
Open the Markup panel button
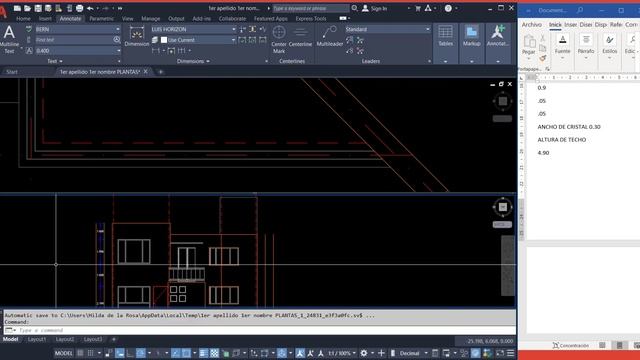pos(471,43)
